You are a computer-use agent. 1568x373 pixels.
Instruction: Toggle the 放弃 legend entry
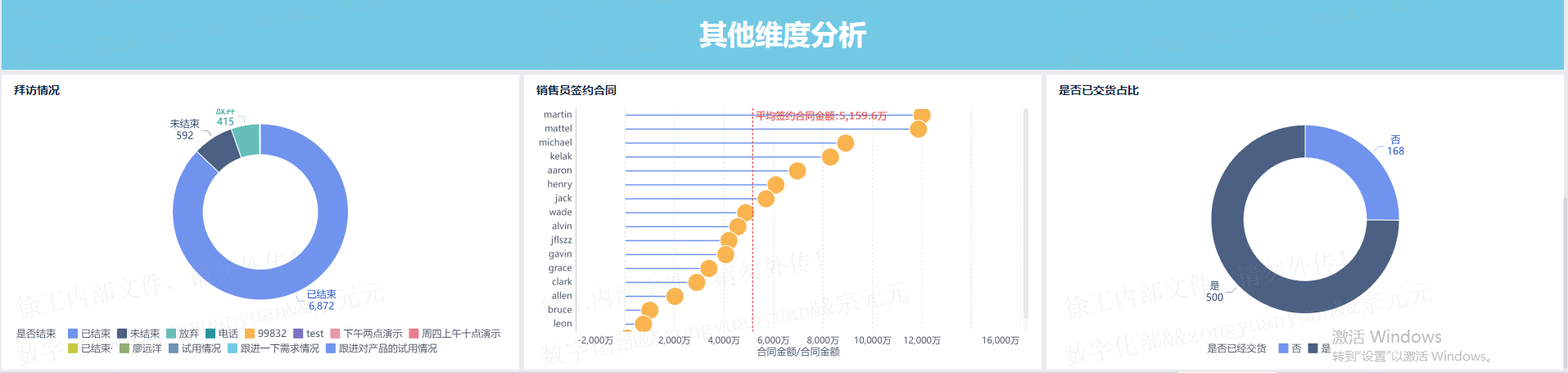pos(182,334)
